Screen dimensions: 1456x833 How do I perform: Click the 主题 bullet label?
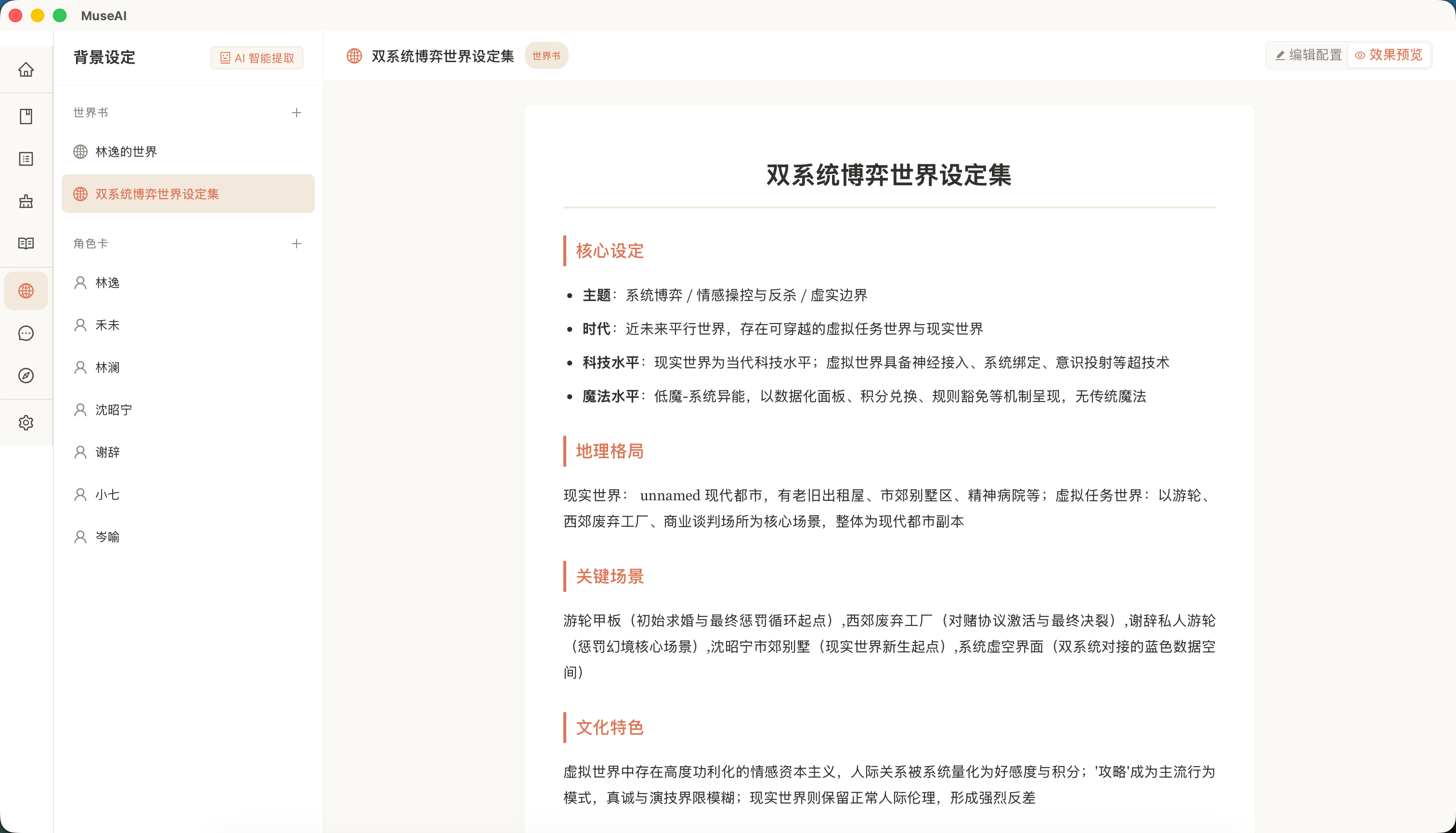[x=597, y=295]
